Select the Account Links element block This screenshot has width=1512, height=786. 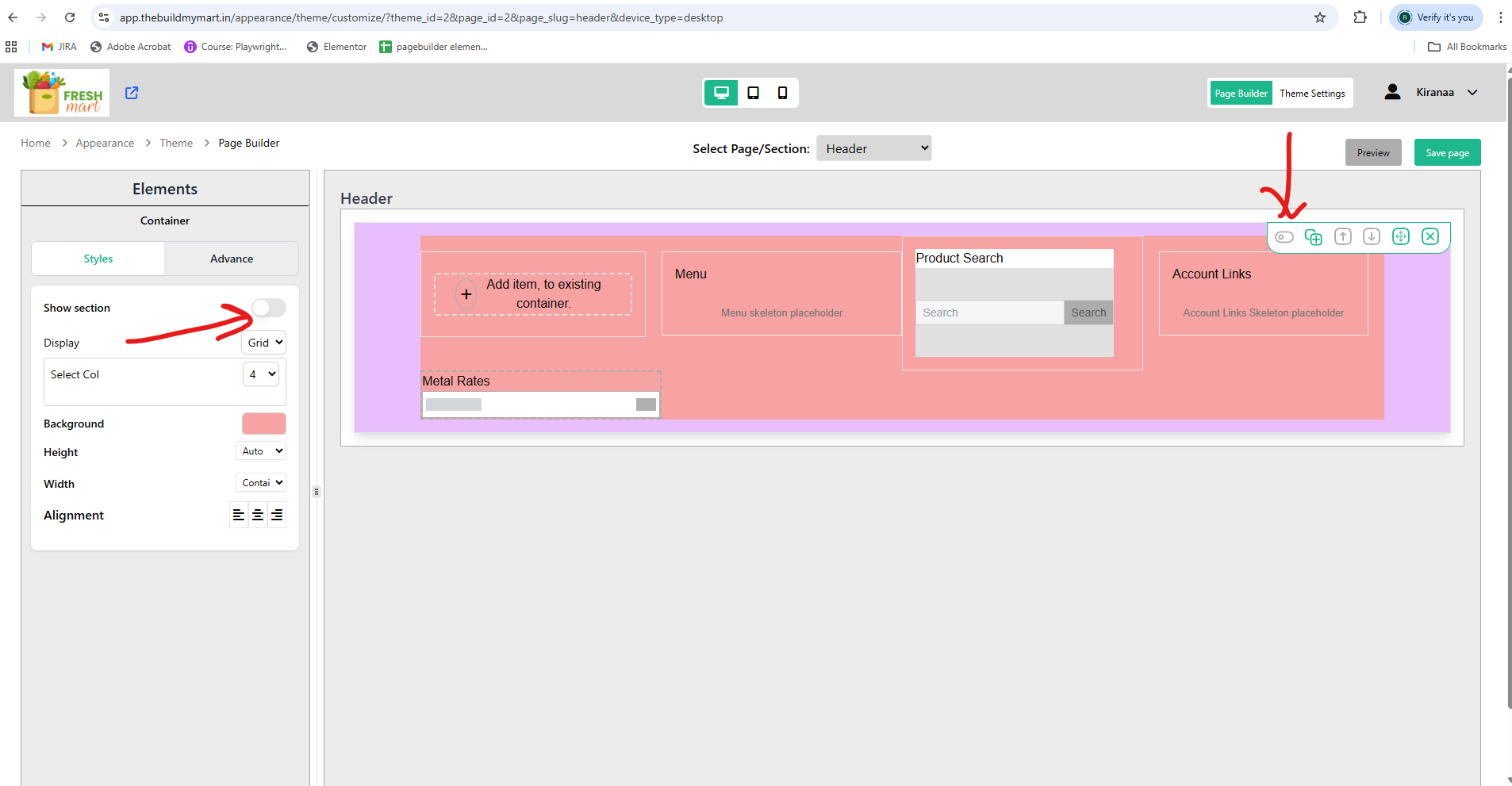[1263, 293]
